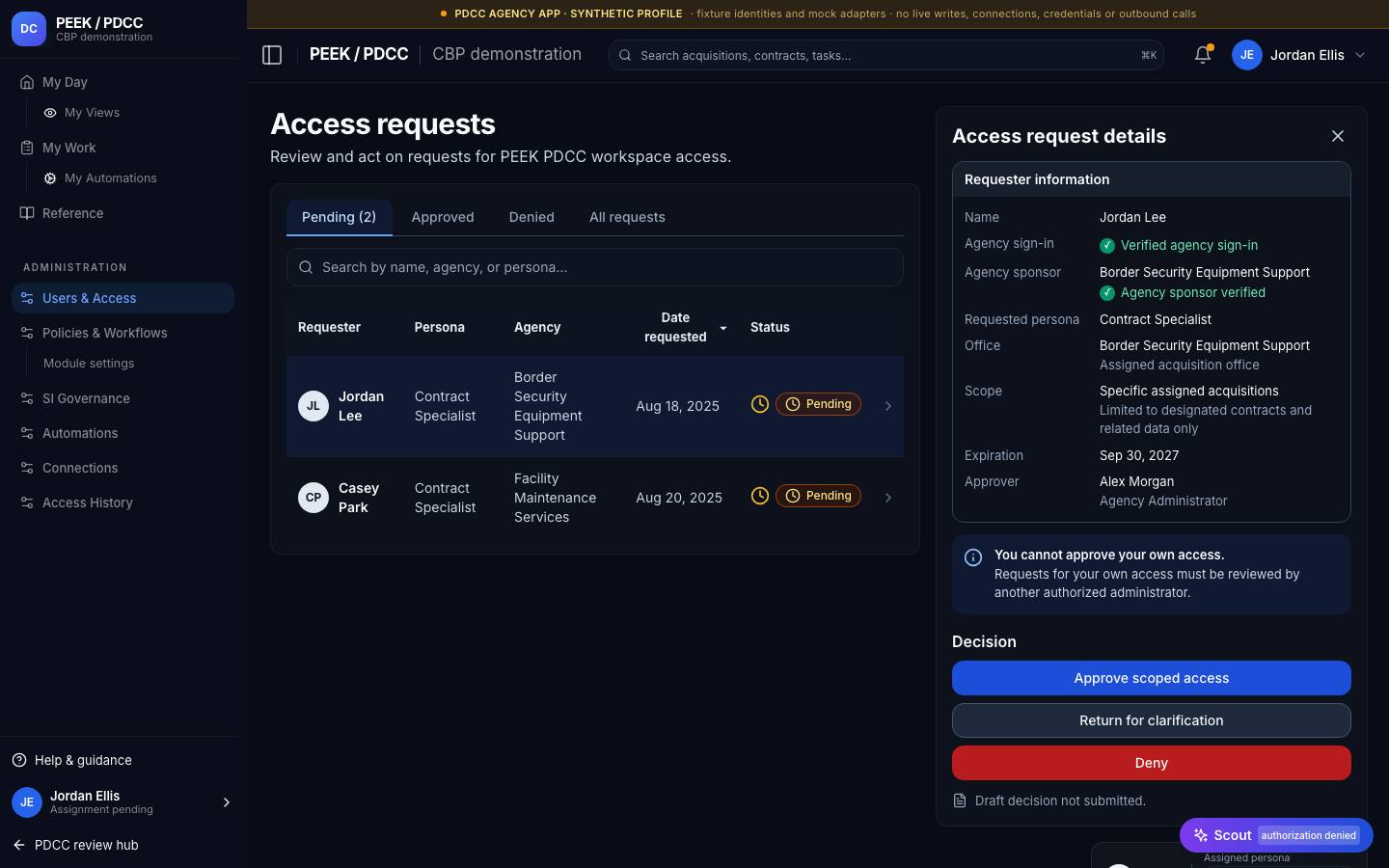The height and width of the screenshot is (868, 1389).
Task: Click Facility Maintenance Services agency cell
Action: [x=555, y=498]
